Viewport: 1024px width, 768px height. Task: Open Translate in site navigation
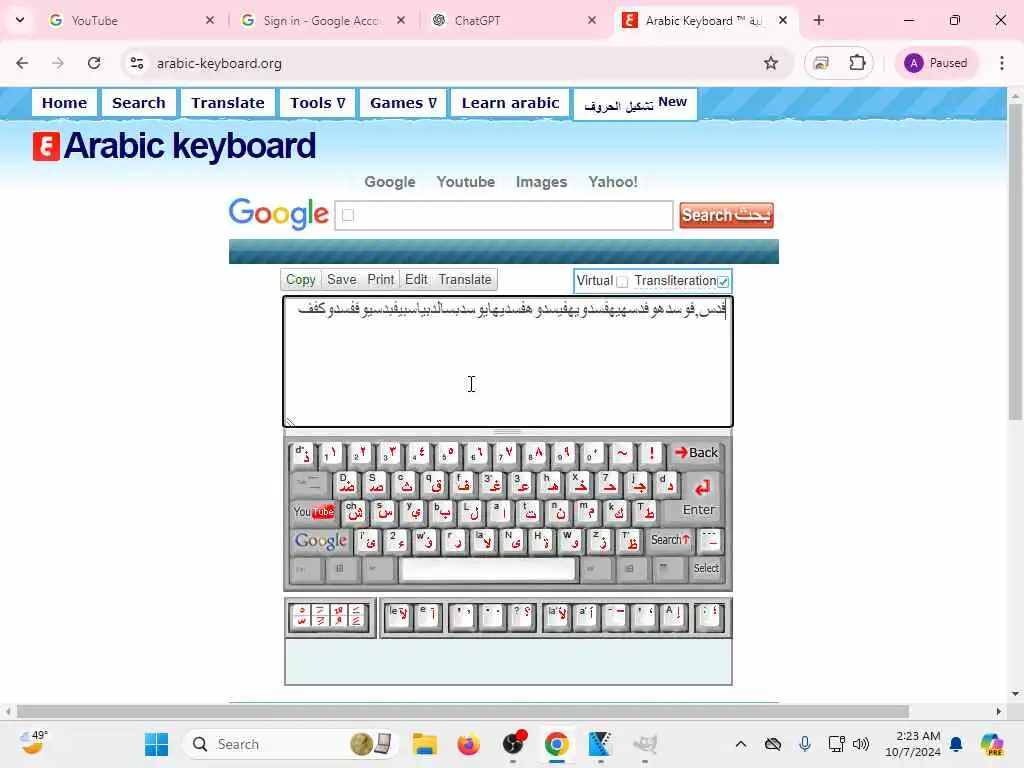click(x=227, y=103)
